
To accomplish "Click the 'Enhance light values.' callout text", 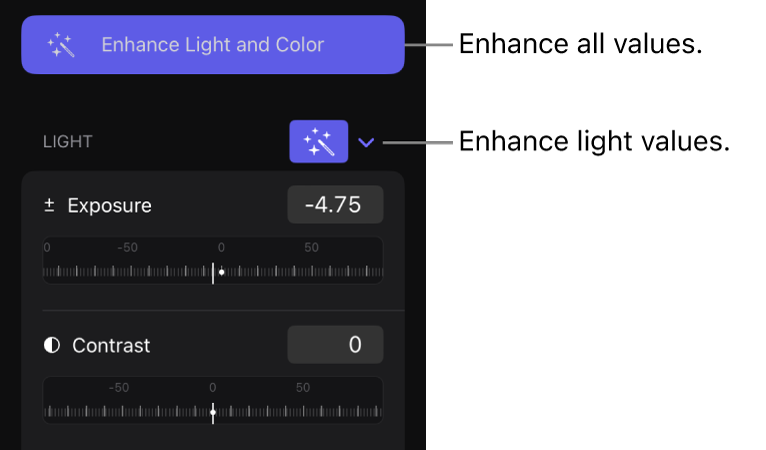I will coord(594,141).
